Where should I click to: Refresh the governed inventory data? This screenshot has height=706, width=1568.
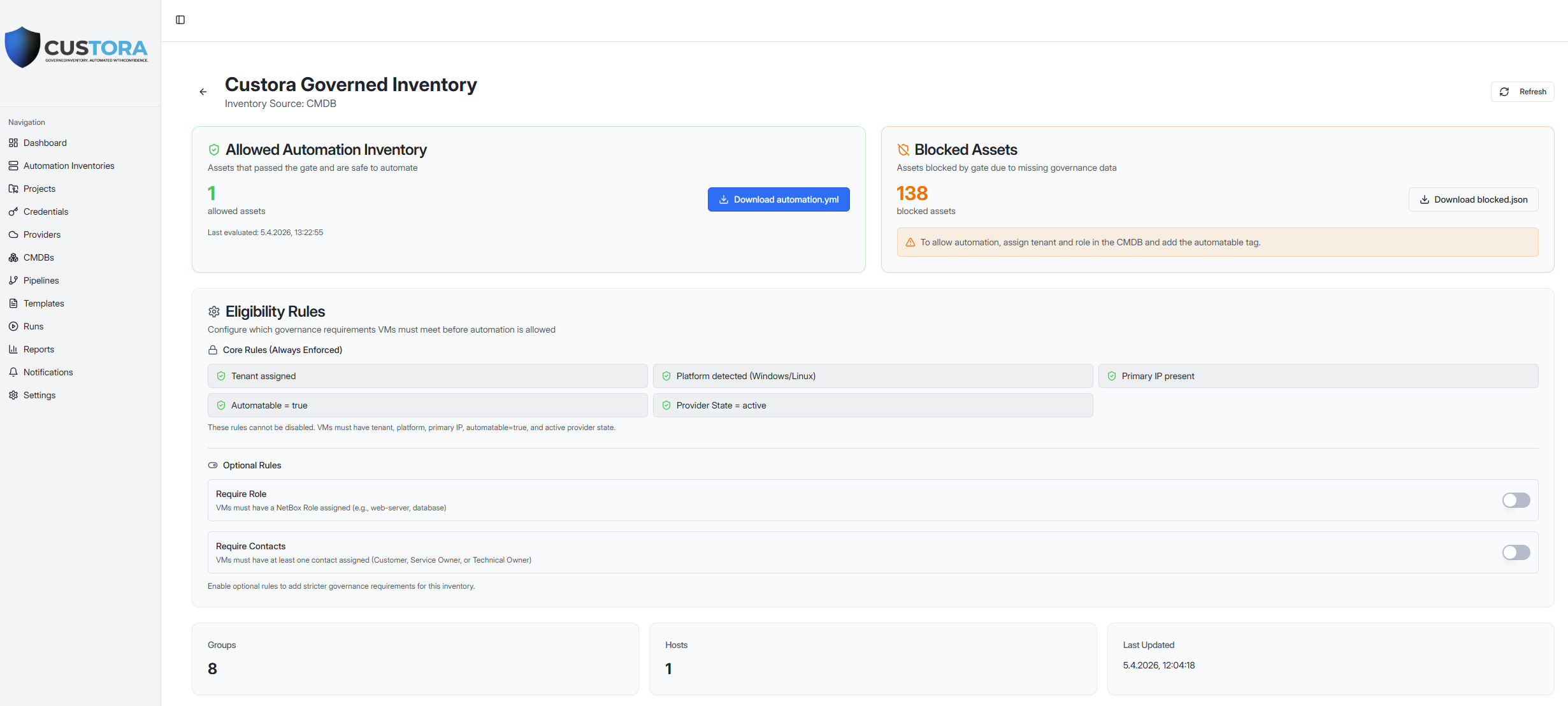[1522, 91]
